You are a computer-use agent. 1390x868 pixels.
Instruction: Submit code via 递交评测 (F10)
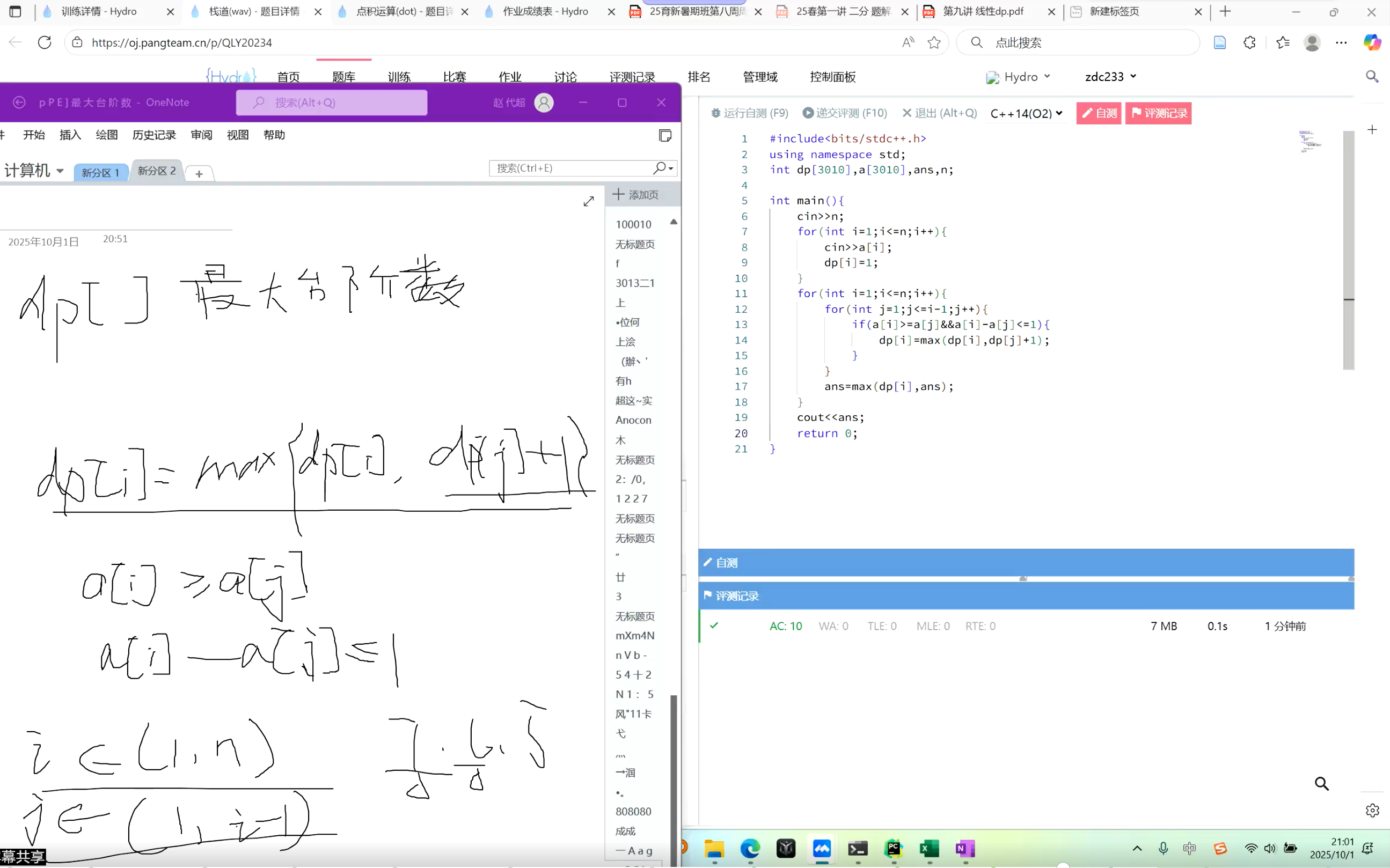[x=845, y=113]
